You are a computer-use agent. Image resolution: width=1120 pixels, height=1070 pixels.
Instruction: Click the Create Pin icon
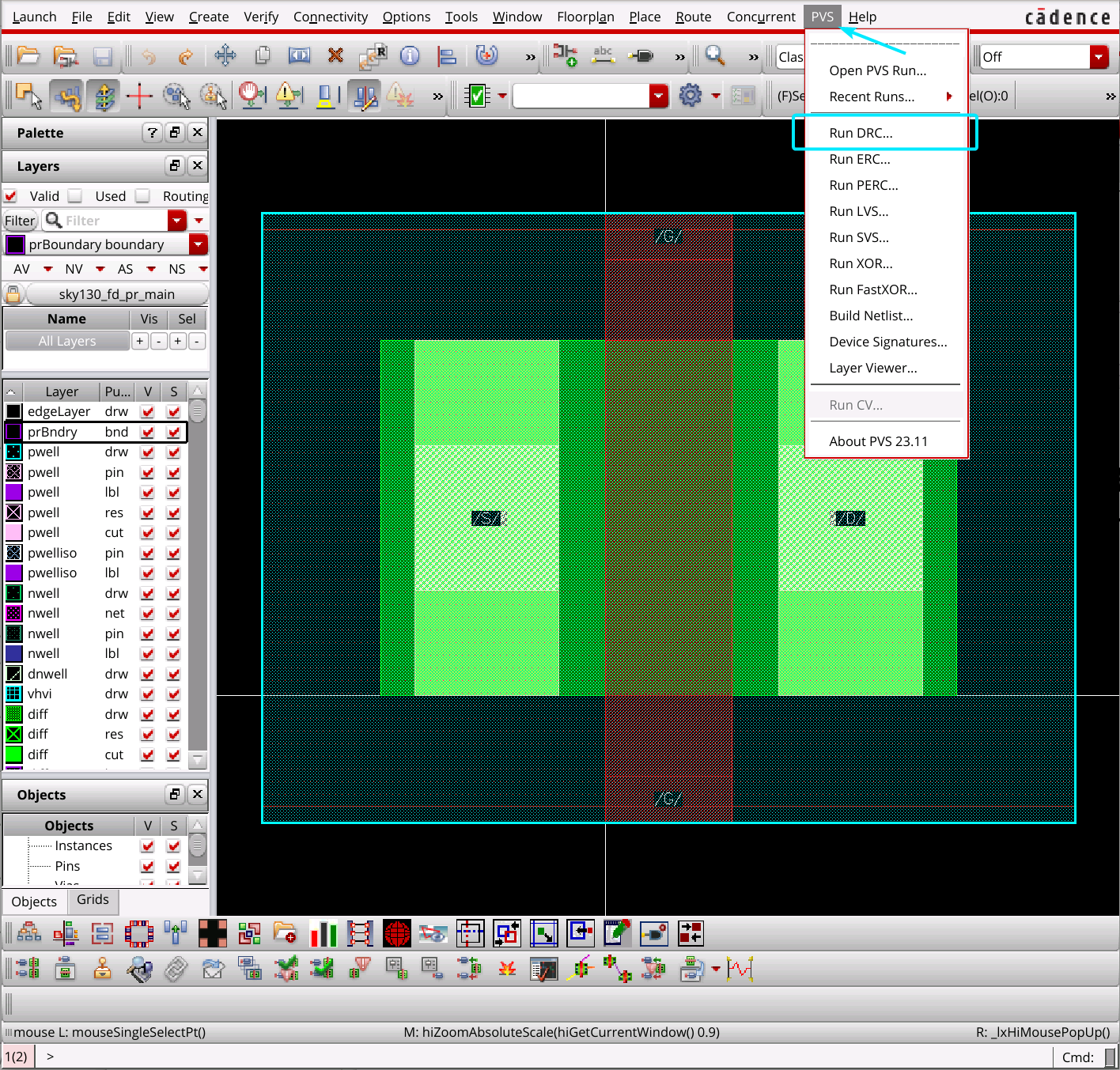coord(641,55)
